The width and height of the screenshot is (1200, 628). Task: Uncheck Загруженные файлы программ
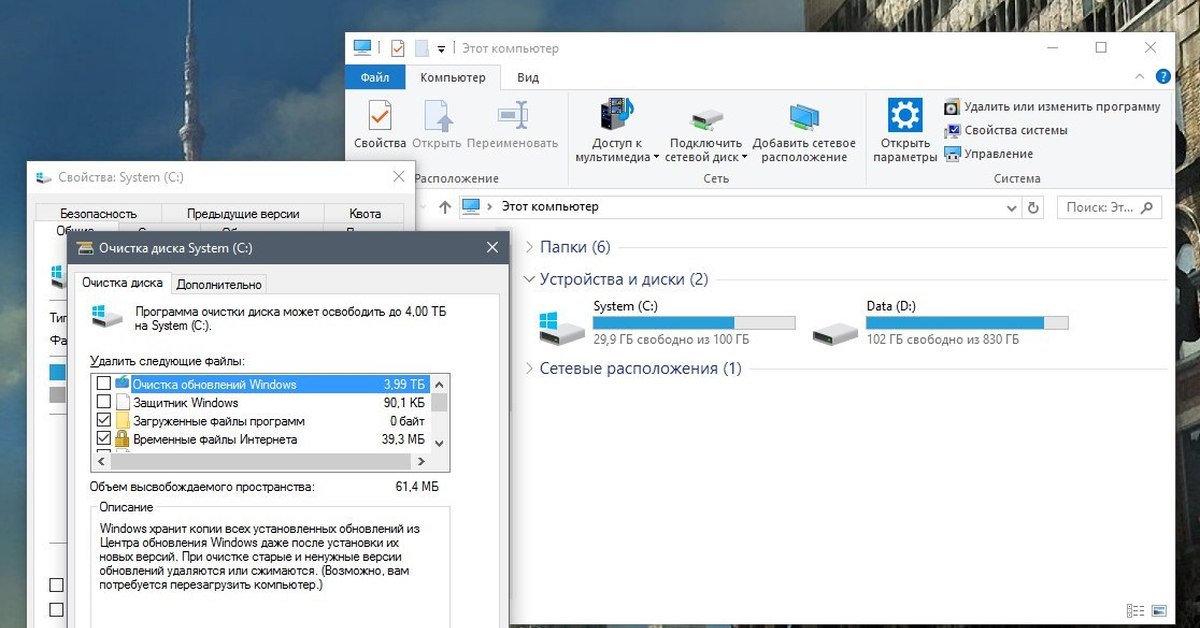(104, 420)
